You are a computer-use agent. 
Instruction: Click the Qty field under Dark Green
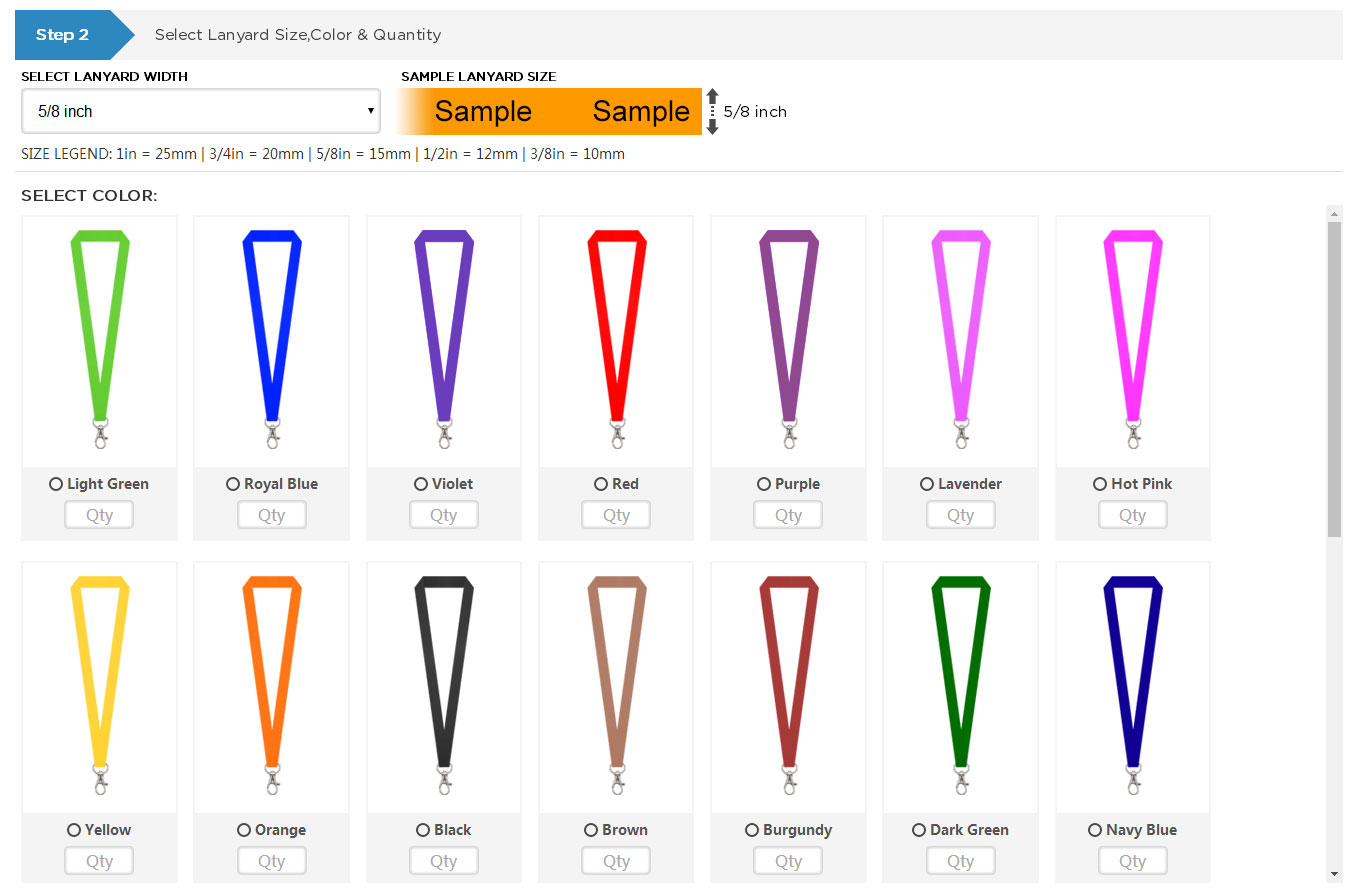coord(960,861)
